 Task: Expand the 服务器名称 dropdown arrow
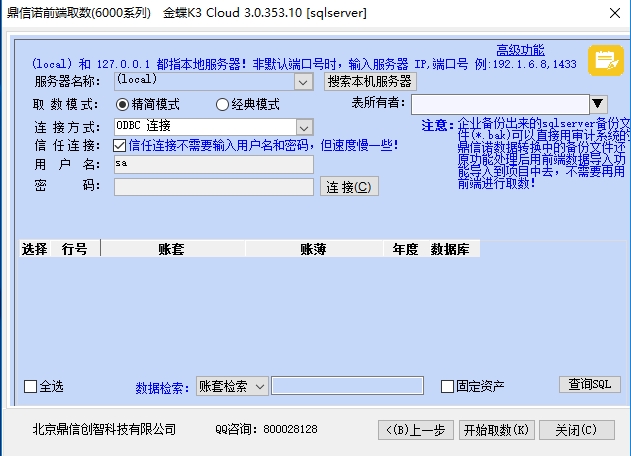point(303,82)
